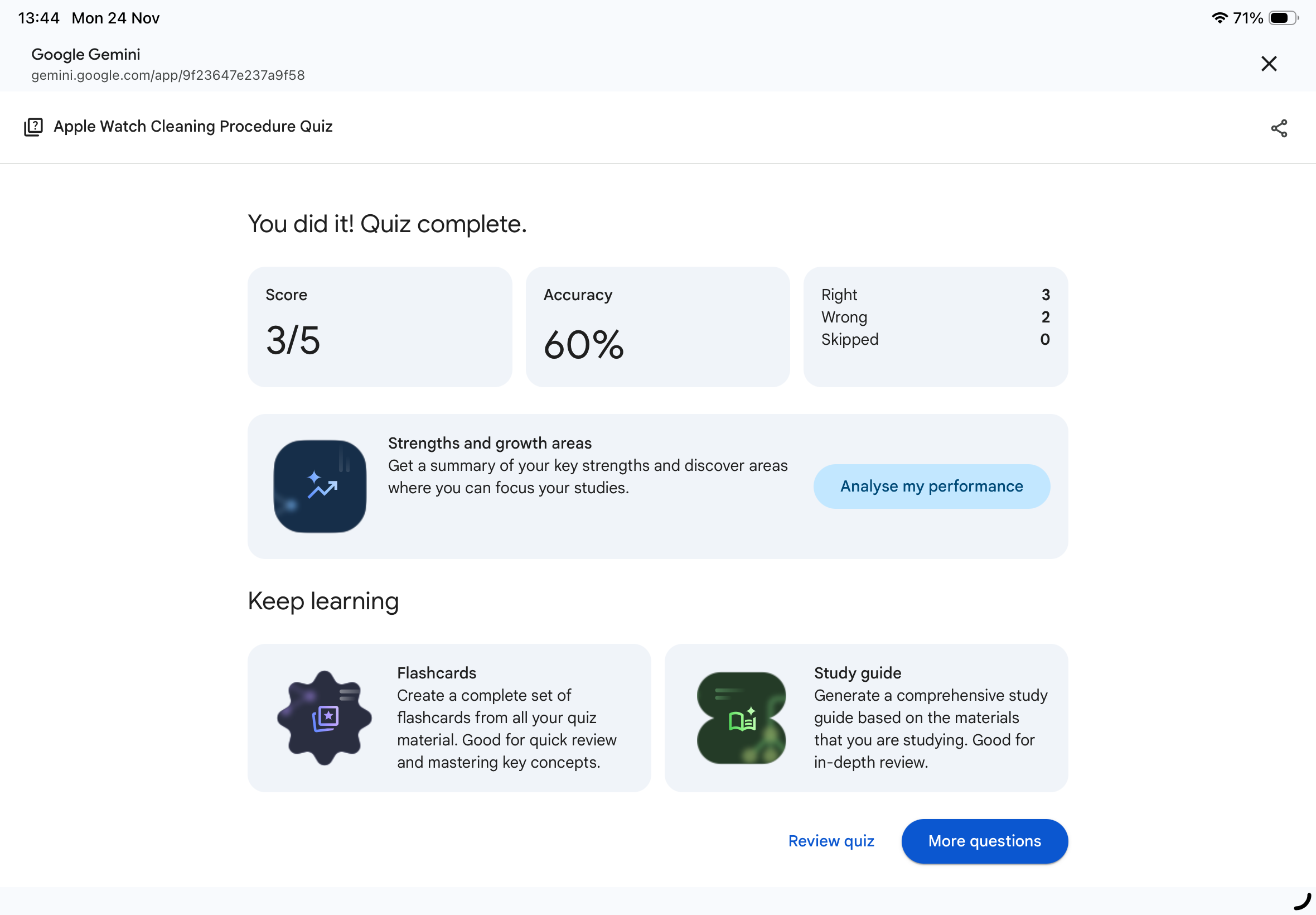Tap the 13:44 clock in status bar
The width and height of the screenshot is (1316, 915).
38,18
